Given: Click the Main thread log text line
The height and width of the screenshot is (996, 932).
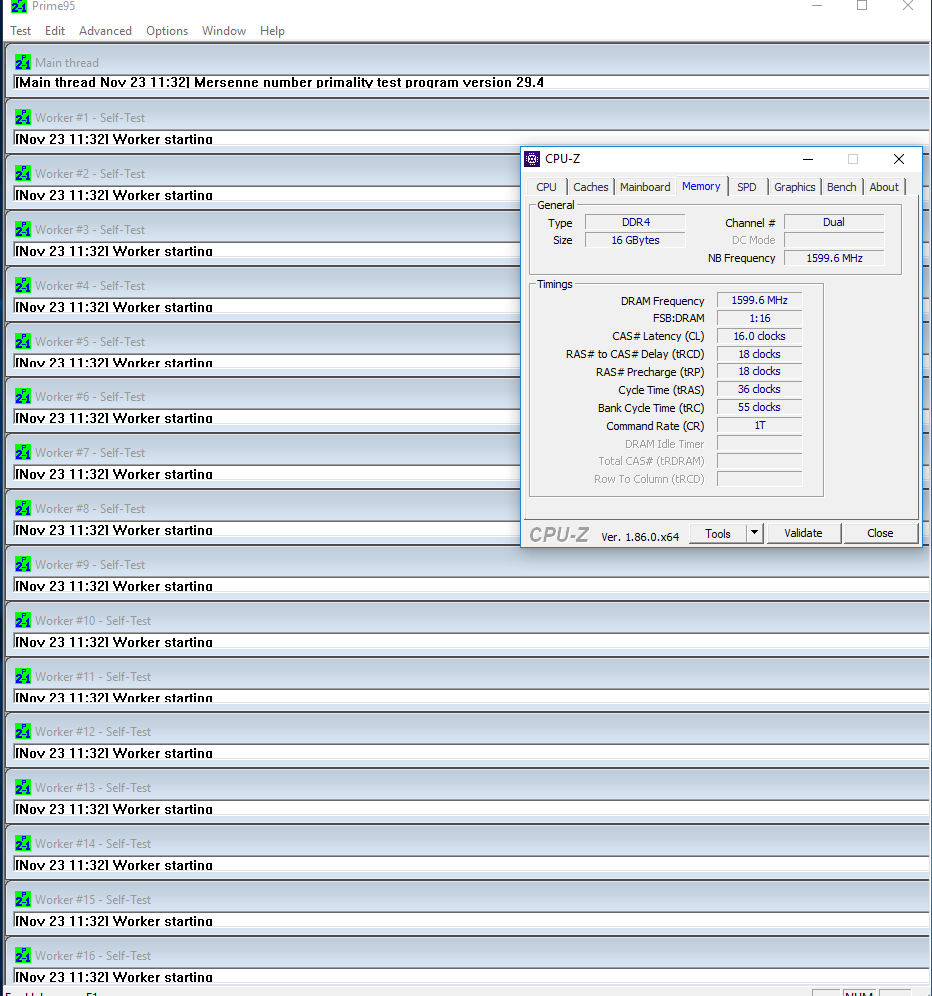Looking at the screenshot, I should (280, 82).
